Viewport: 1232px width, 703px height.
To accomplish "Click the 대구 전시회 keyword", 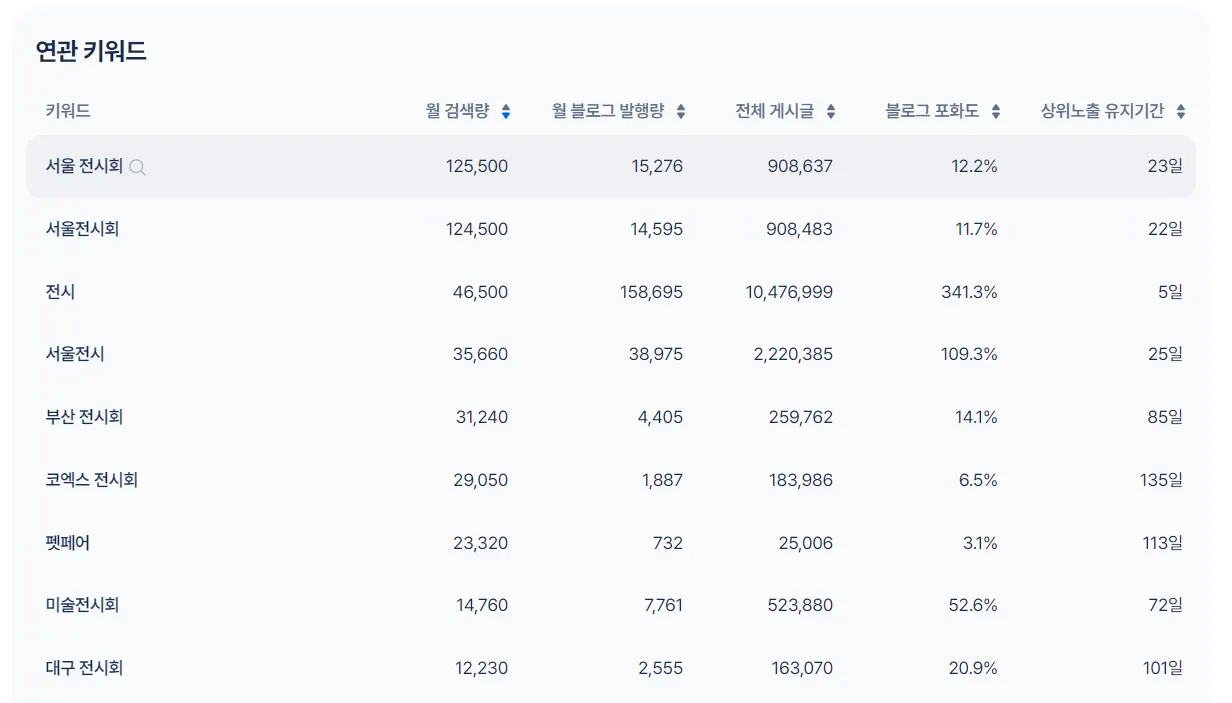I will [x=84, y=668].
